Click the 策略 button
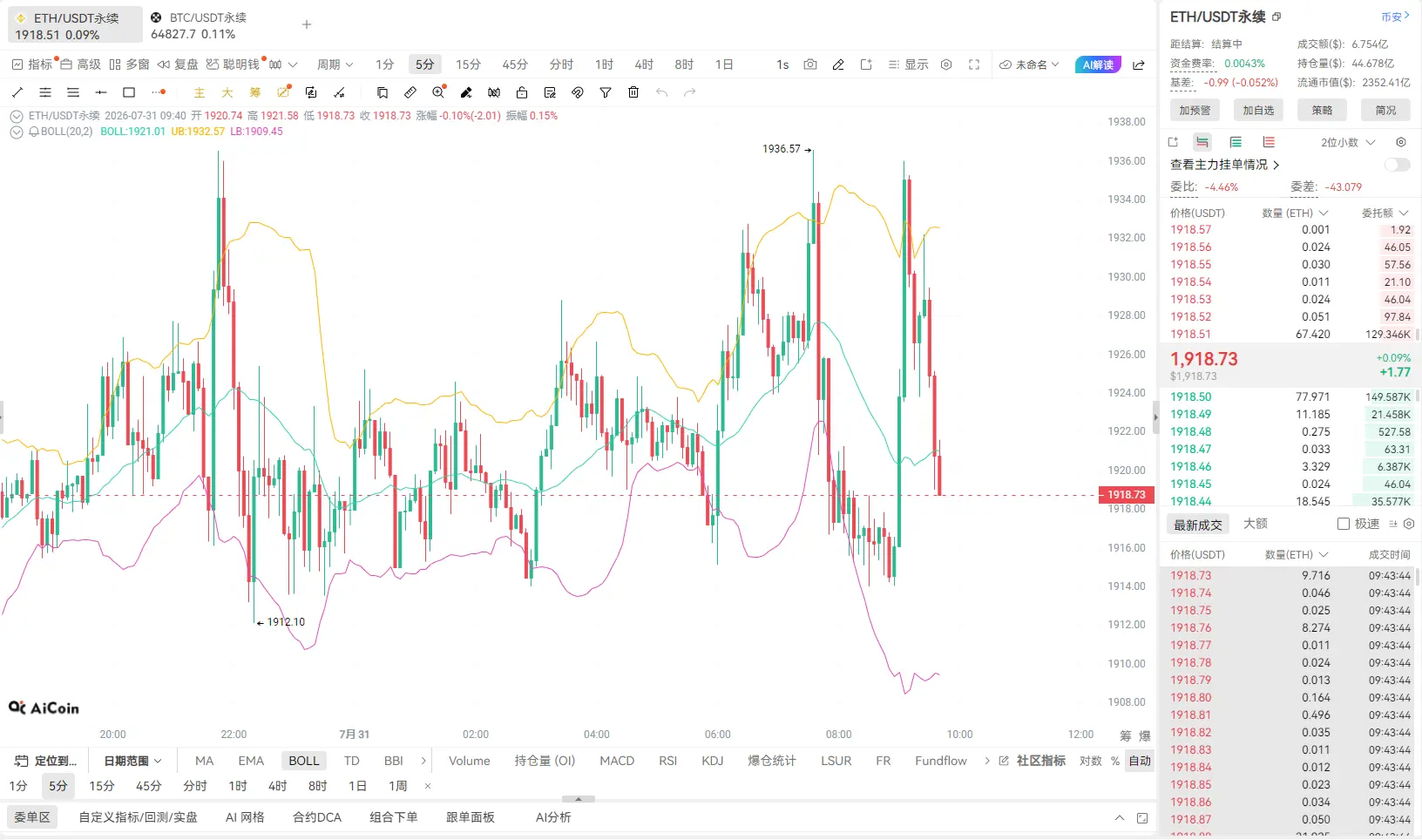 pyautogui.click(x=1322, y=111)
